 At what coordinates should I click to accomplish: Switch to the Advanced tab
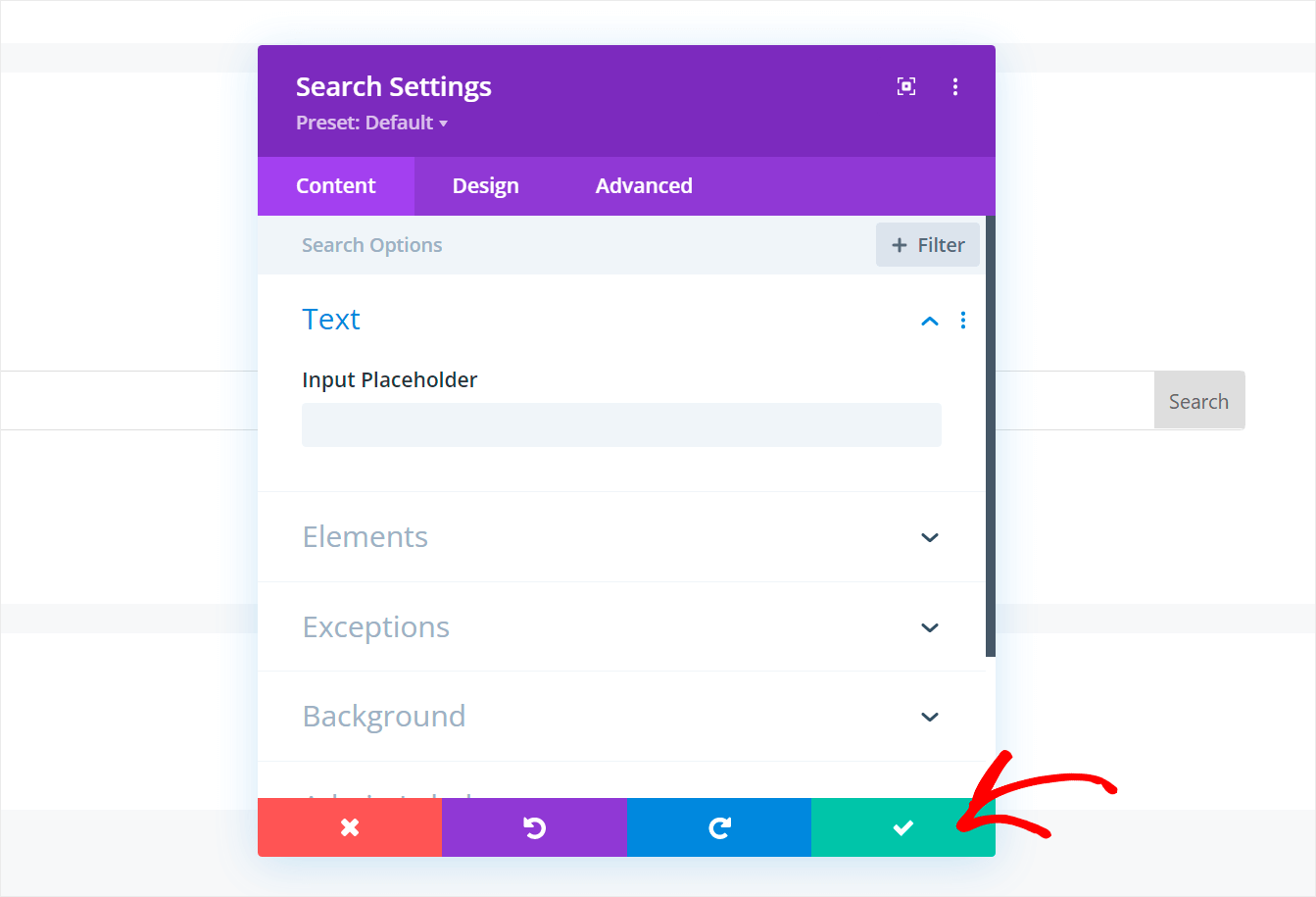pyautogui.click(x=643, y=185)
